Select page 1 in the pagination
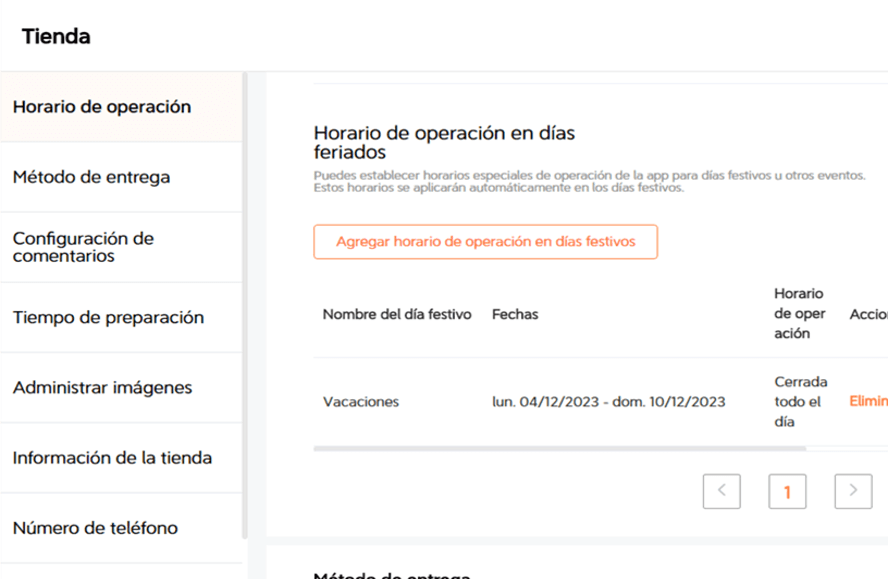Viewport: 888px width, 579px height. tap(787, 491)
